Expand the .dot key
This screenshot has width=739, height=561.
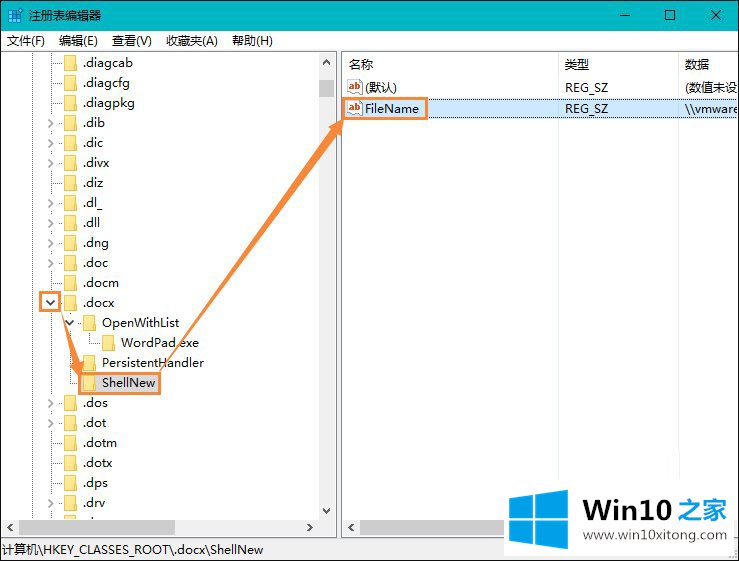(51, 423)
